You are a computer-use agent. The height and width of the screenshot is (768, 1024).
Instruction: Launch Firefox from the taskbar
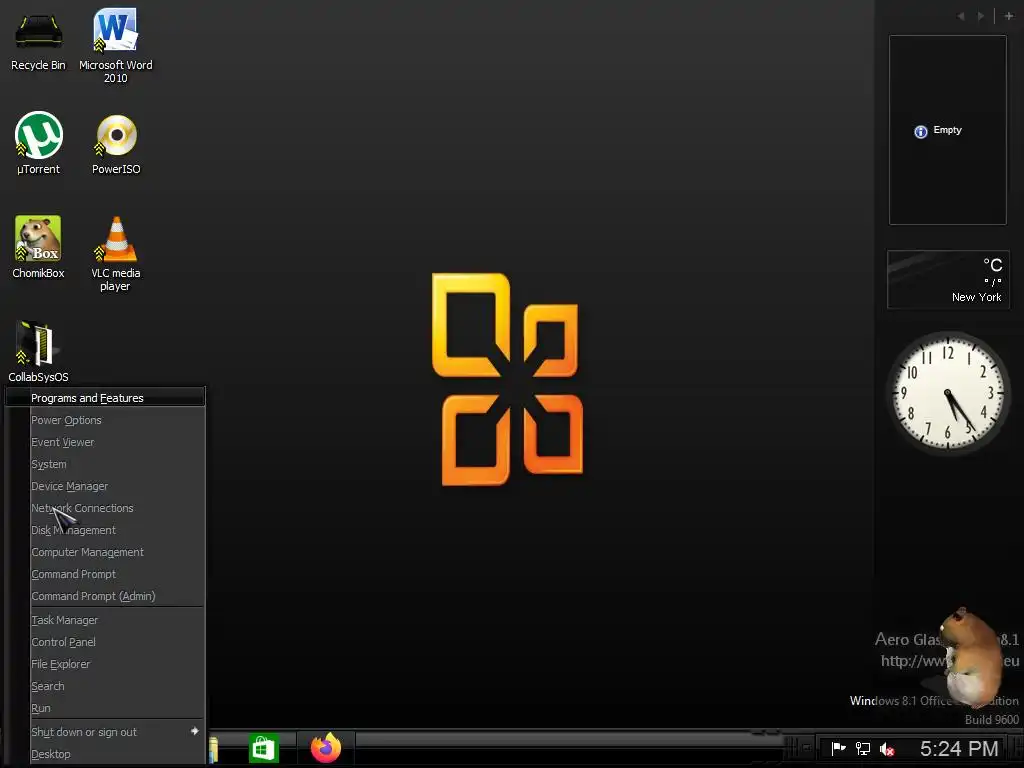[325, 747]
